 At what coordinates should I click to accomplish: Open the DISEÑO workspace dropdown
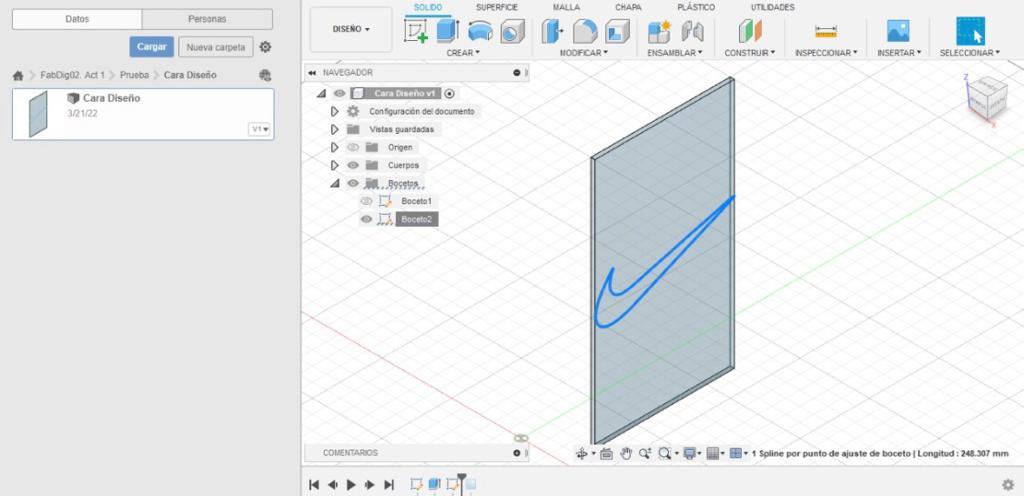[x=351, y=29]
